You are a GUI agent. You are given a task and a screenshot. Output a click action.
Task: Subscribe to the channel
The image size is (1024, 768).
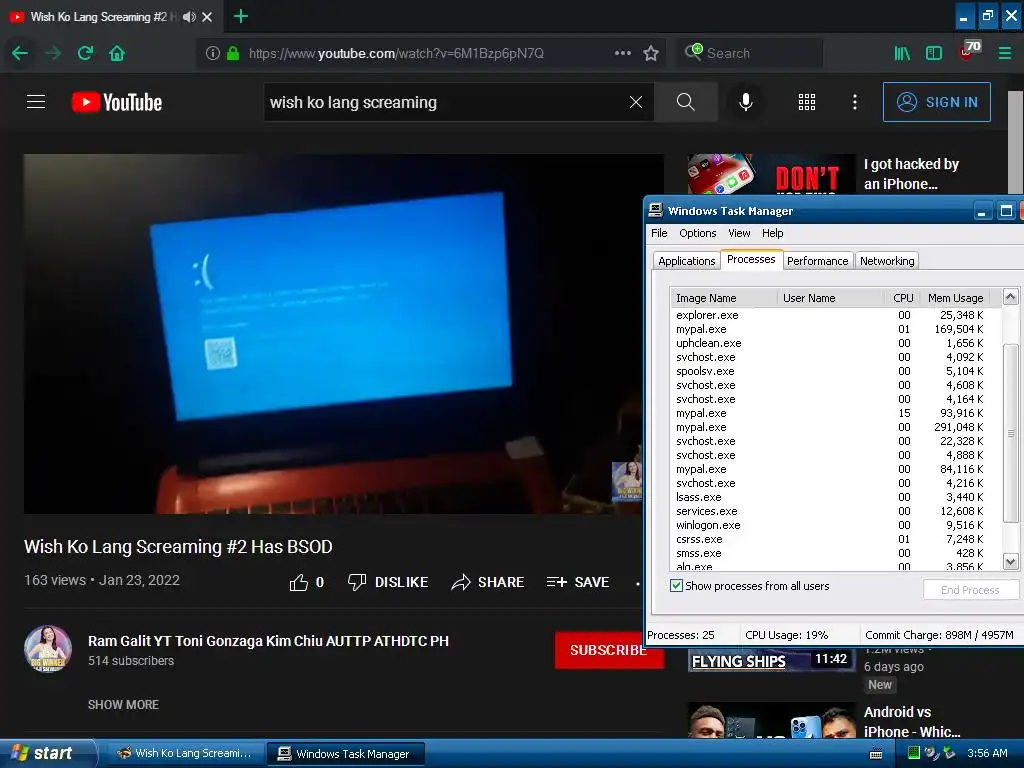609,650
